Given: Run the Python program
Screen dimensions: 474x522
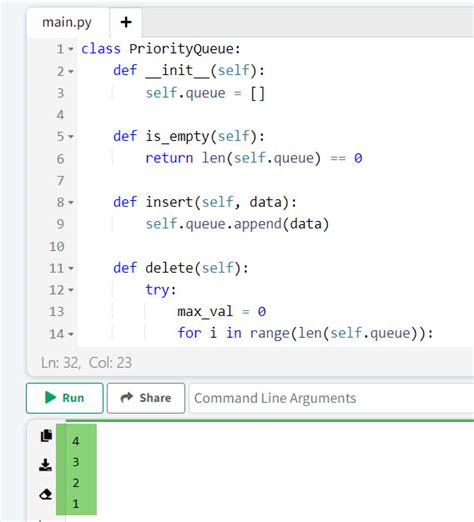Looking at the screenshot, I should (65, 398).
